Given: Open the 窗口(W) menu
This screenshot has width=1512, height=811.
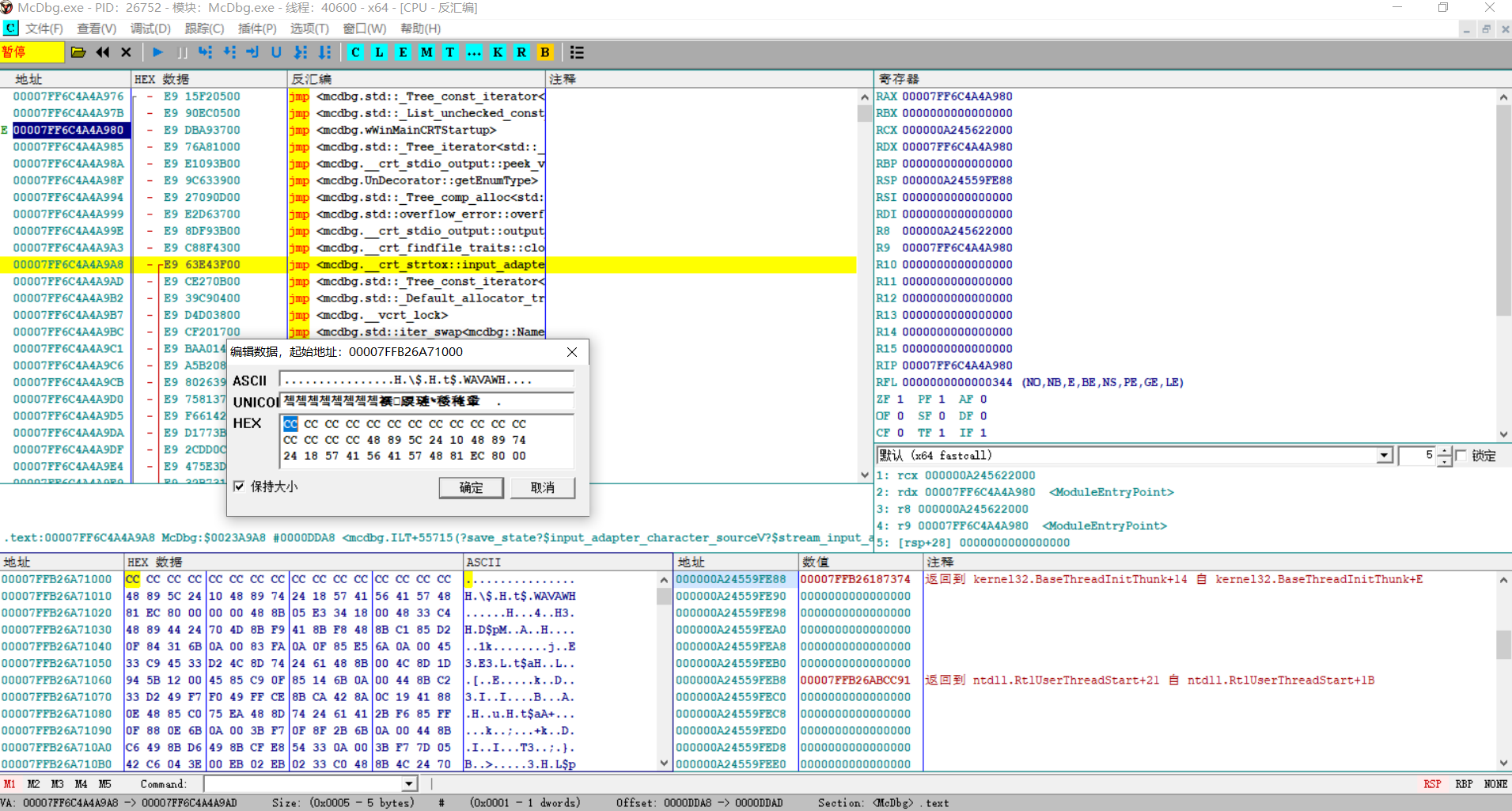Looking at the screenshot, I should click(365, 28).
